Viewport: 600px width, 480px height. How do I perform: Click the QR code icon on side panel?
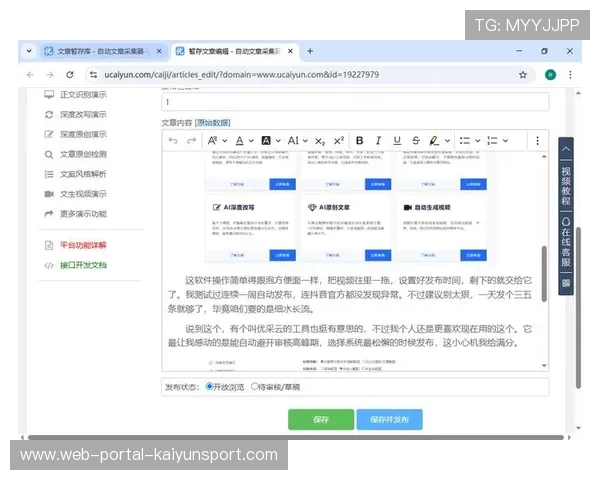coord(566,283)
